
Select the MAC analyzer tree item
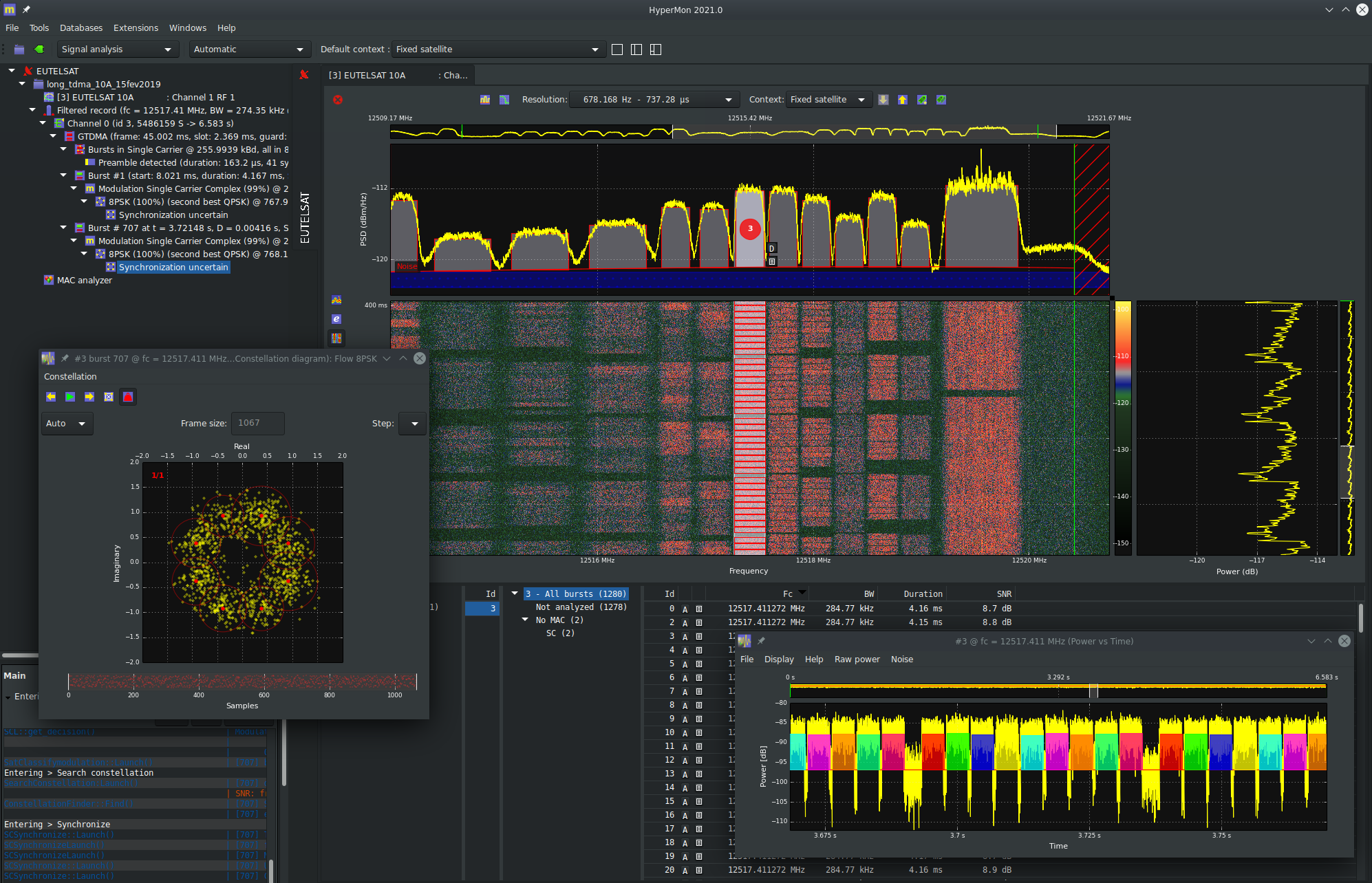pyautogui.click(x=84, y=281)
